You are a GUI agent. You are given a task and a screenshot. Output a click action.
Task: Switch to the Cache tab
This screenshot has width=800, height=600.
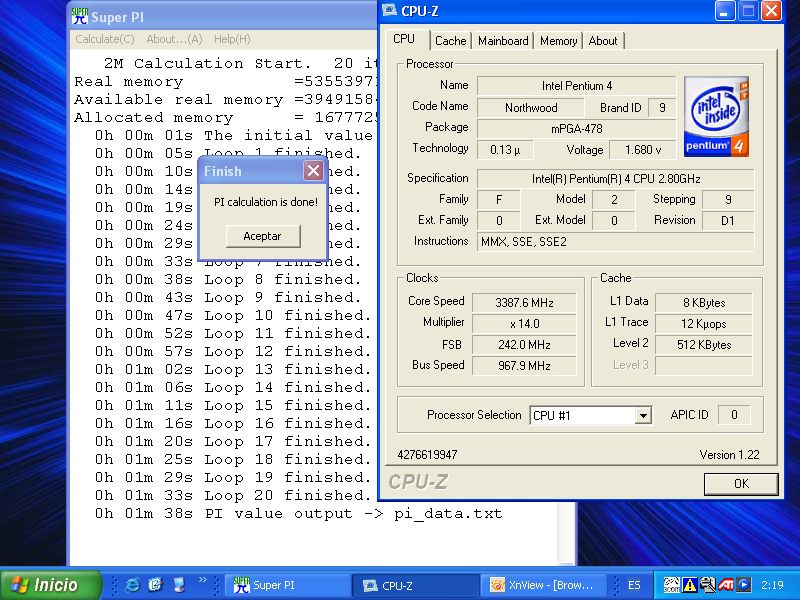point(450,41)
